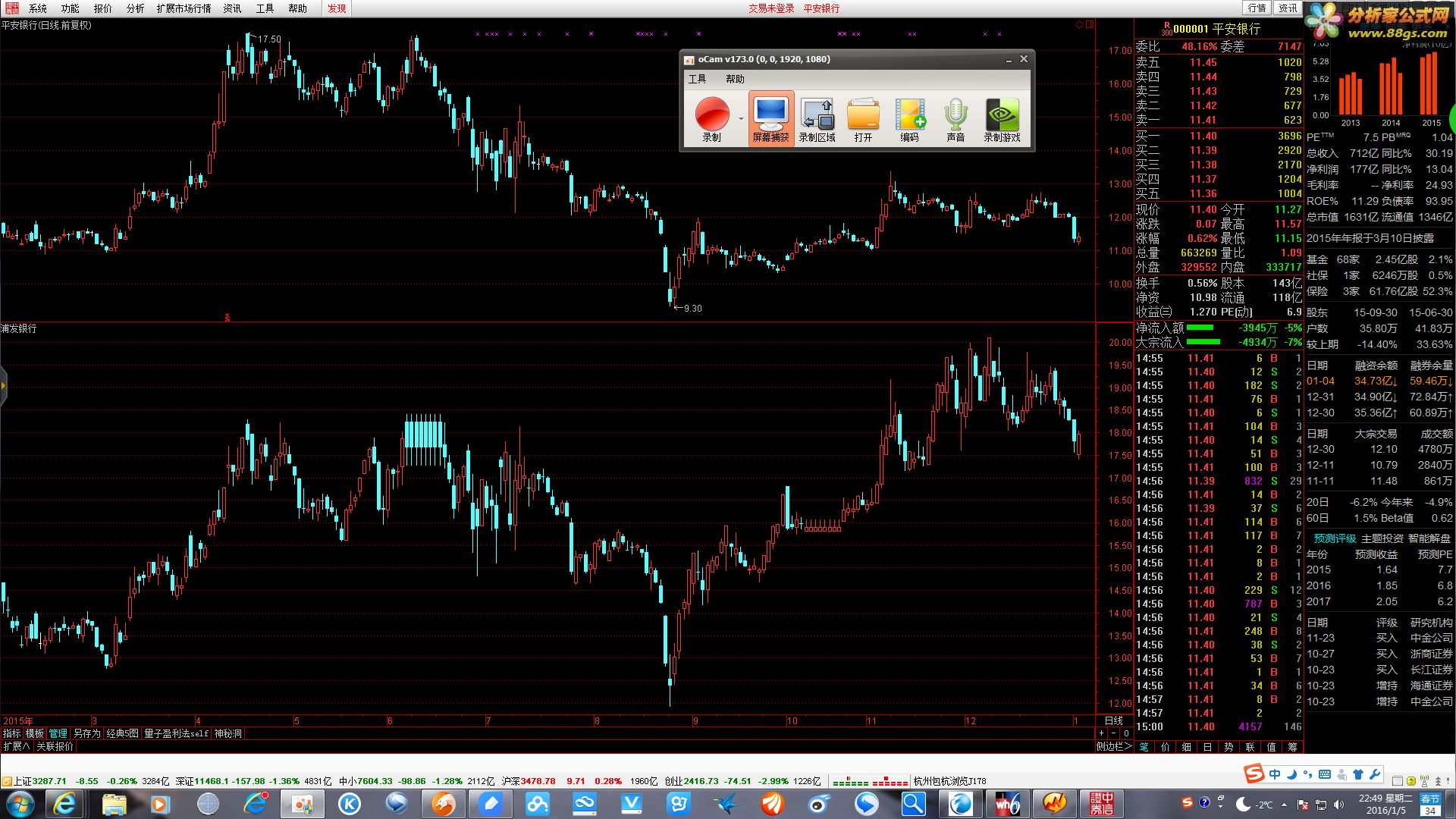Click the 另存为 tab
The image size is (1456, 819).
click(x=86, y=733)
